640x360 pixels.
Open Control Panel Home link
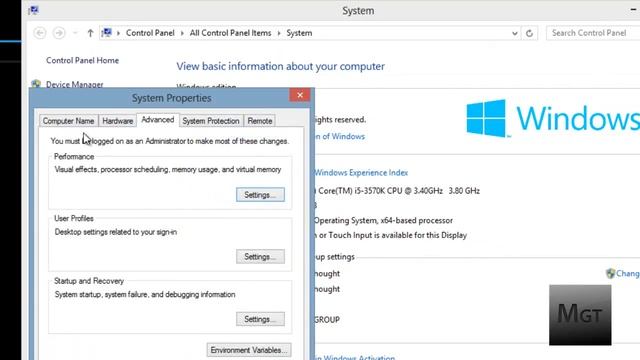(82, 60)
